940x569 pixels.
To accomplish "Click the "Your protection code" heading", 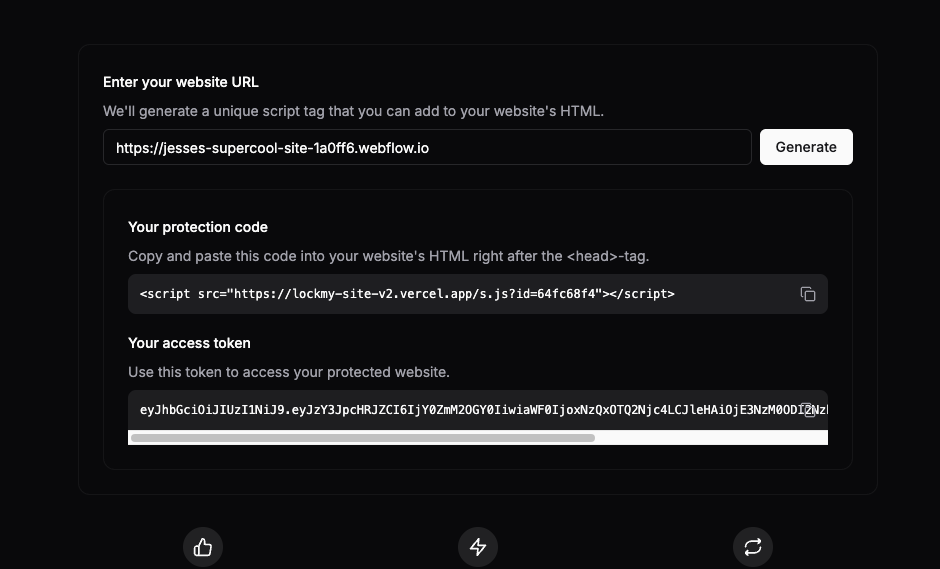I will [198, 227].
